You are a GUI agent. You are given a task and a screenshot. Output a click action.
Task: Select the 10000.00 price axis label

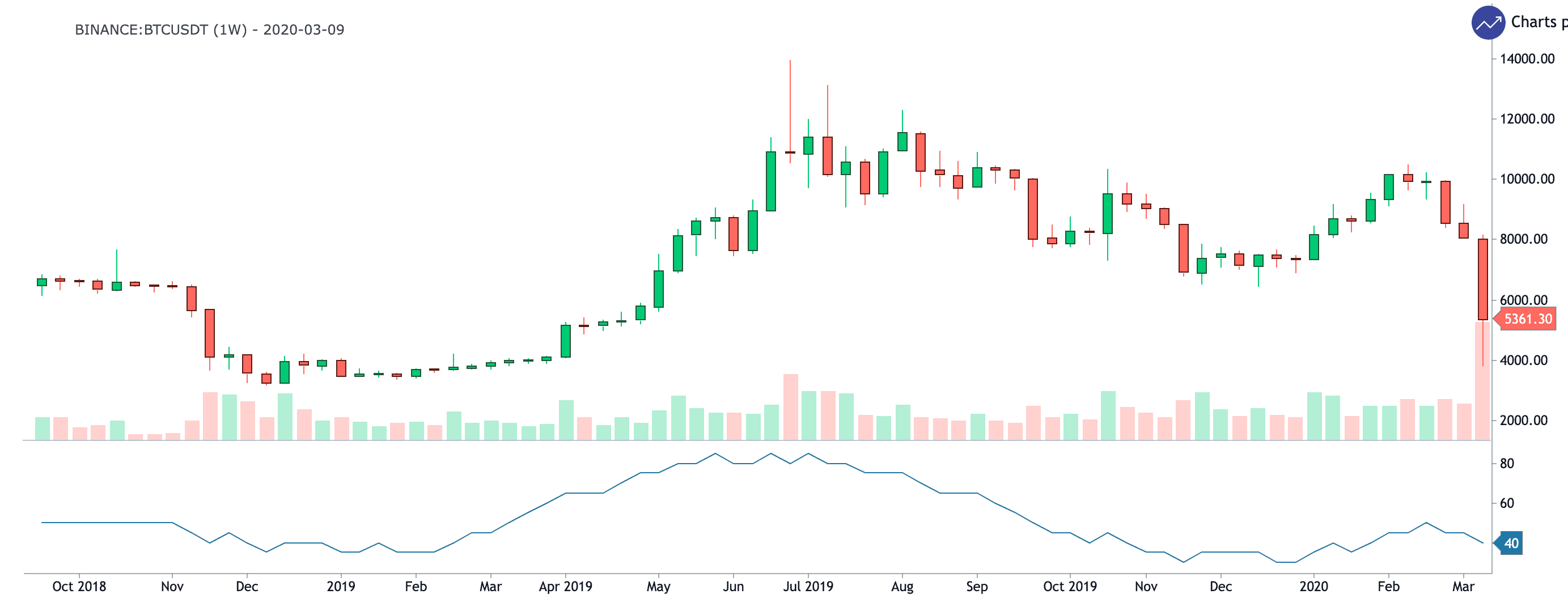[x=1527, y=179]
